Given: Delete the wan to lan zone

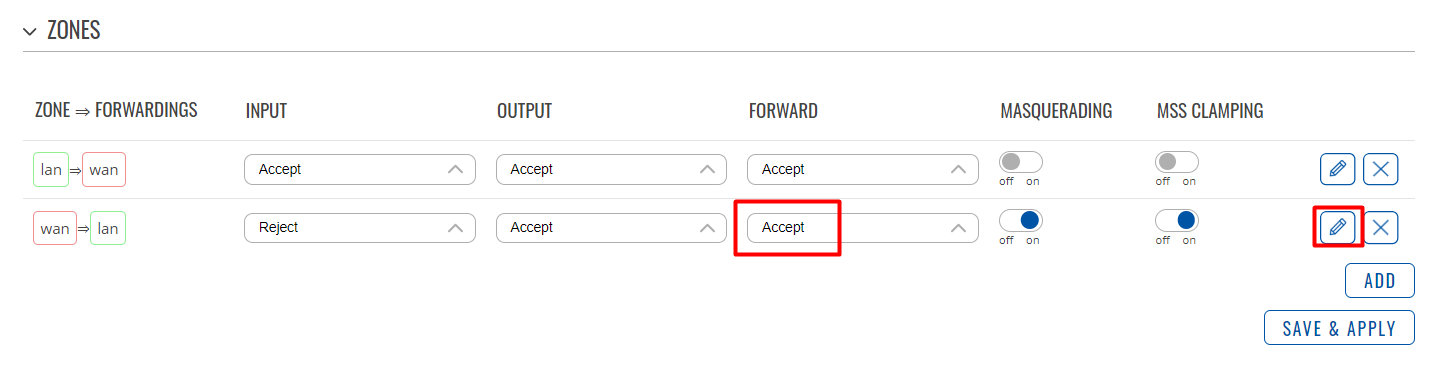Looking at the screenshot, I should tap(1381, 228).
